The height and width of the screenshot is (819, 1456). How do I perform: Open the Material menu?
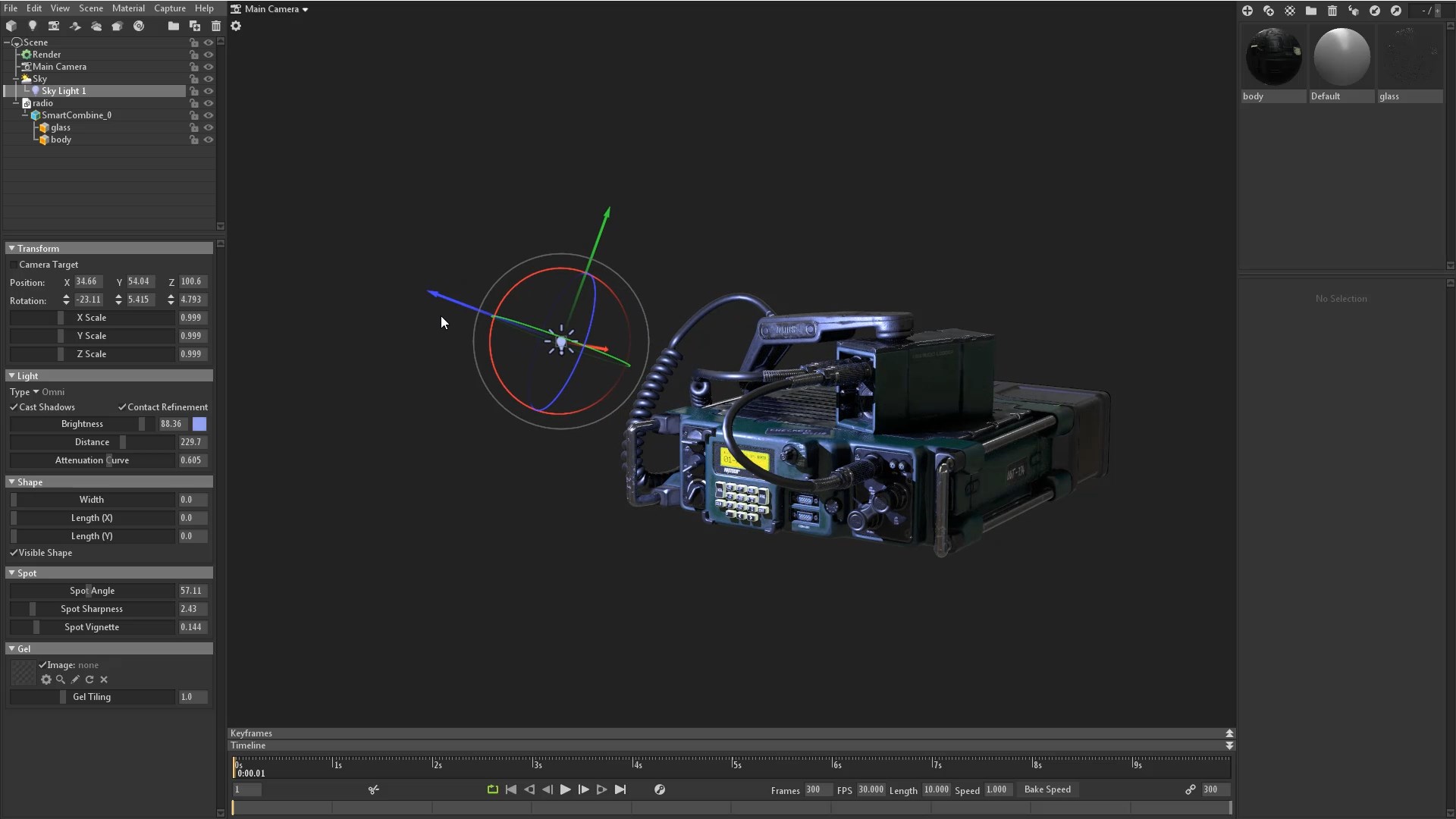(x=128, y=8)
